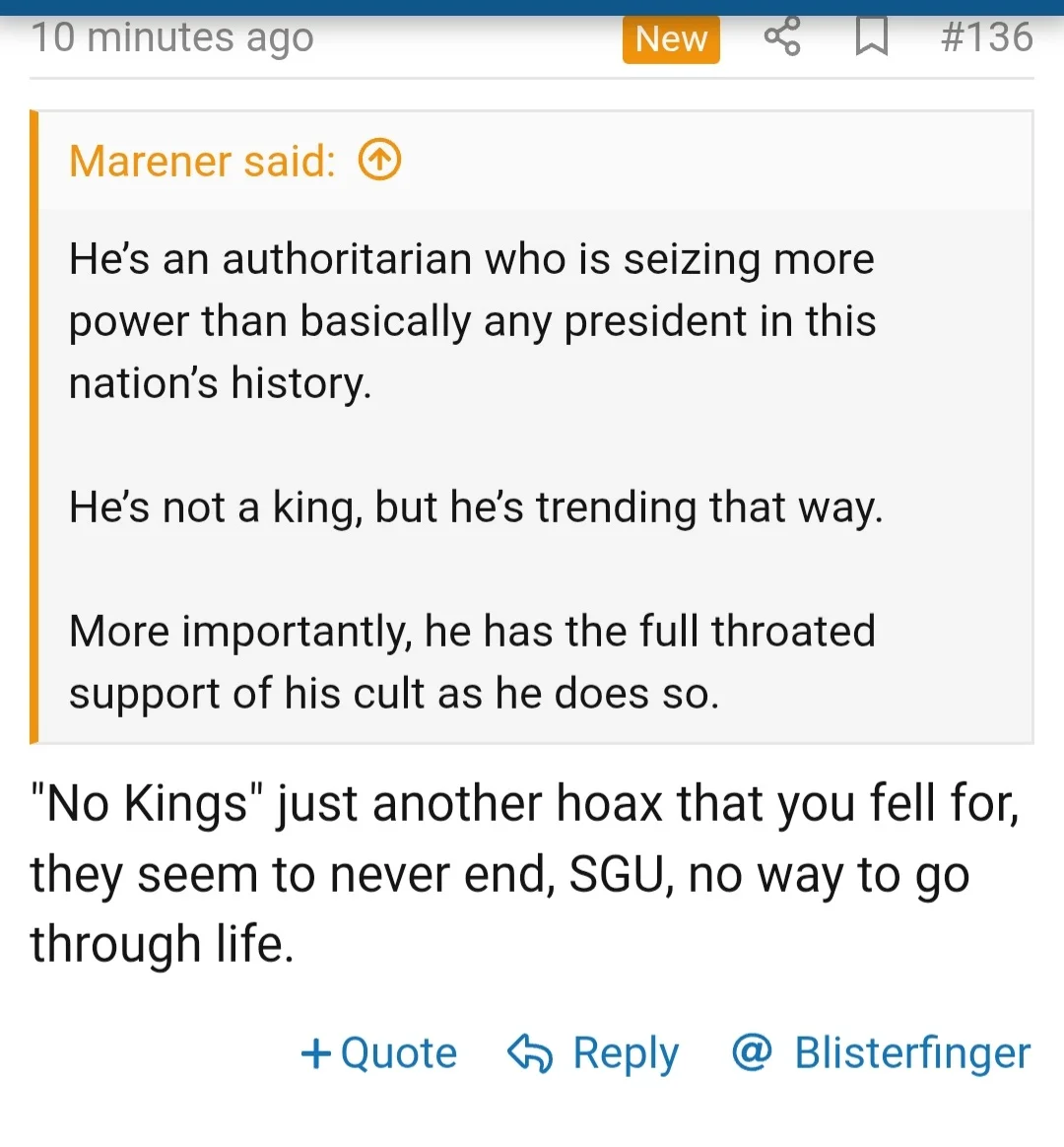Click the reply arrow icon
1064x1147 pixels.
(x=530, y=1053)
